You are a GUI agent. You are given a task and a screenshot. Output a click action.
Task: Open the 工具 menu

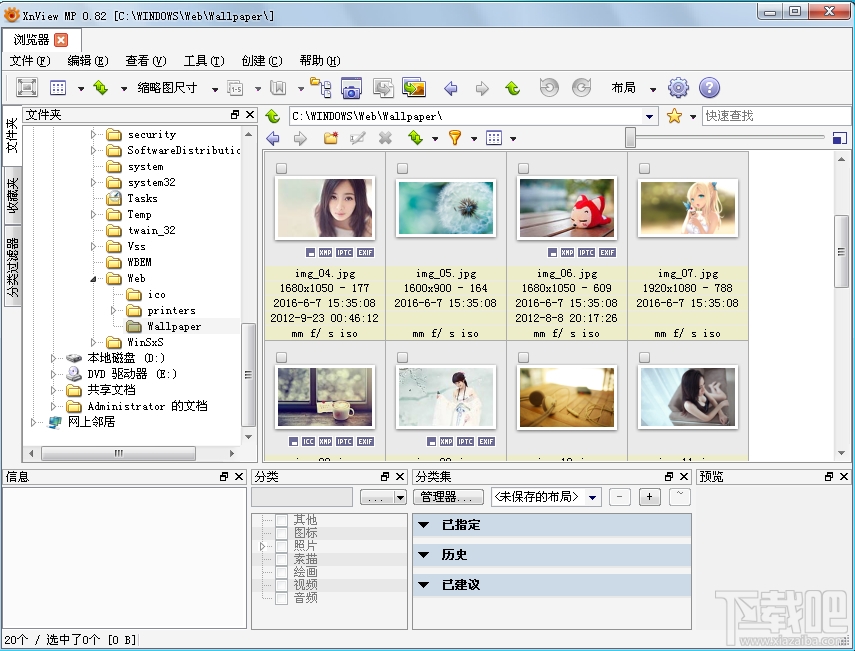point(203,60)
